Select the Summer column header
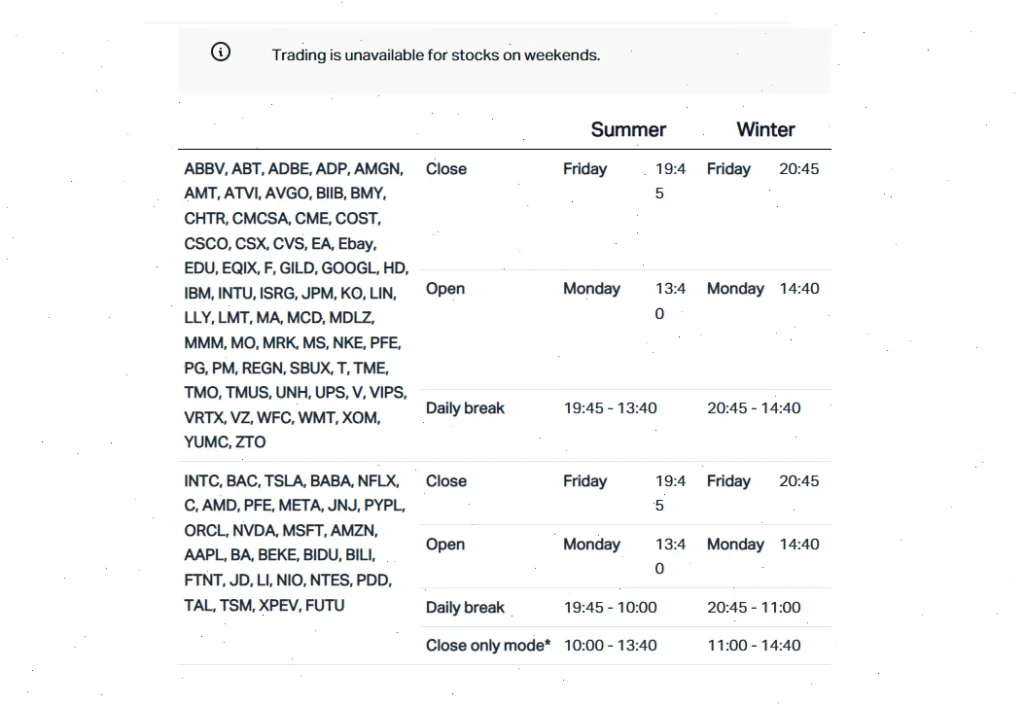Screen dimensions: 1024x705 (628, 129)
